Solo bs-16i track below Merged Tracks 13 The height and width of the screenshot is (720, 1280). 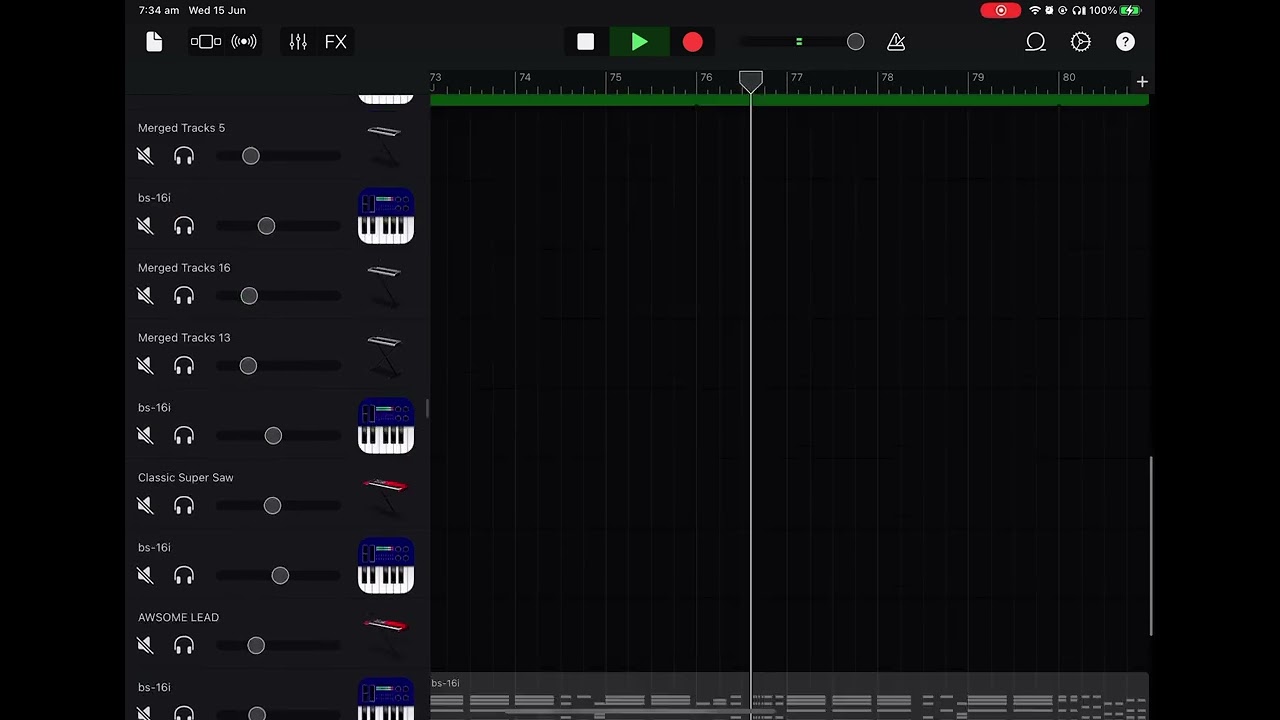click(x=184, y=436)
